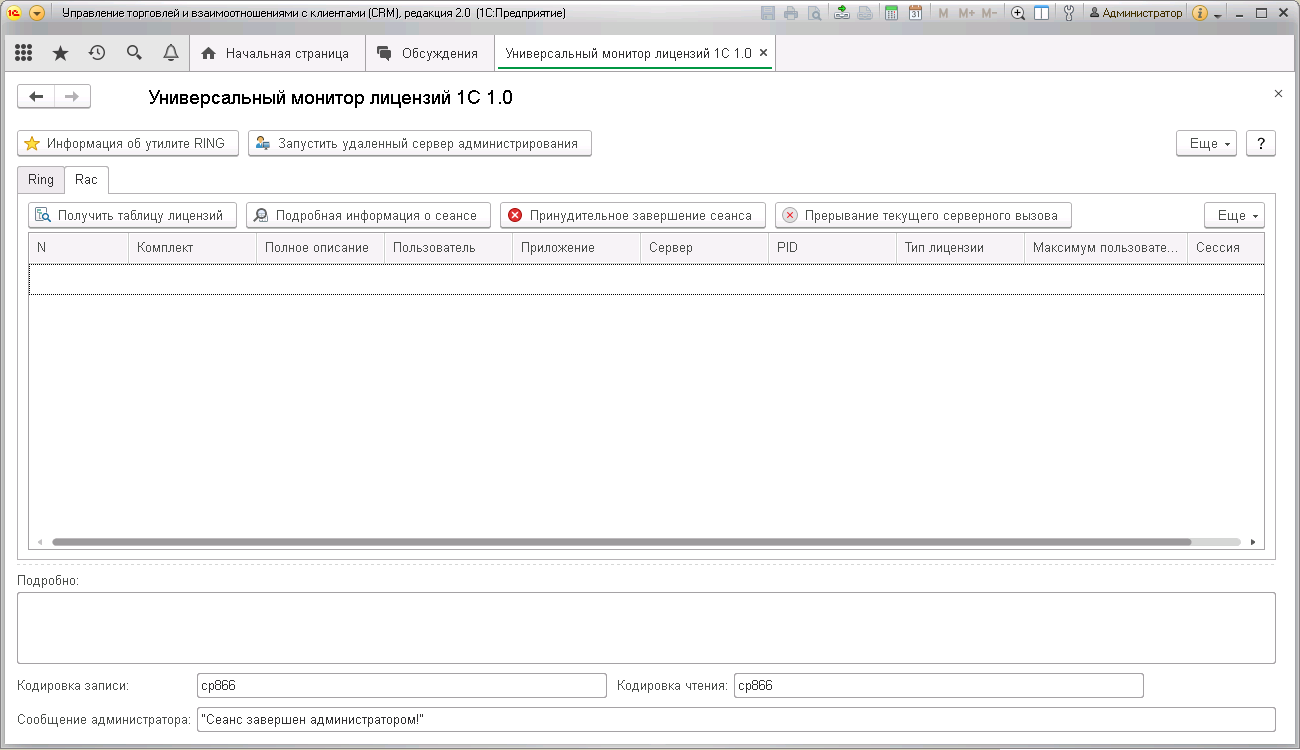Click Информация об утилите RING button
1300x750 pixels.
point(128,143)
